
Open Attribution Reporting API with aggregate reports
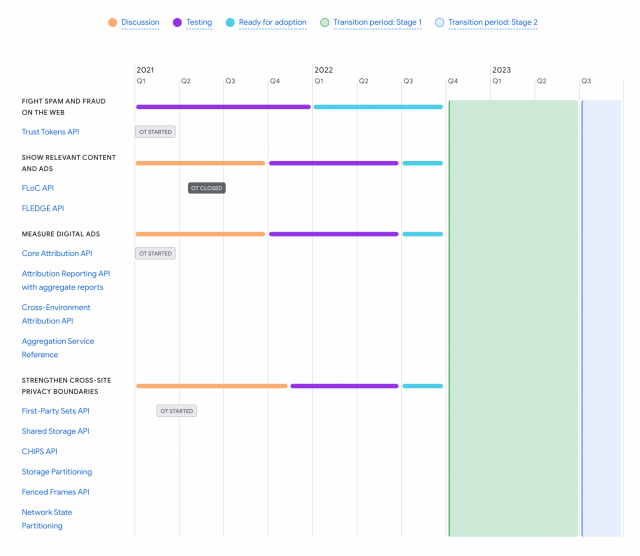[66, 280]
